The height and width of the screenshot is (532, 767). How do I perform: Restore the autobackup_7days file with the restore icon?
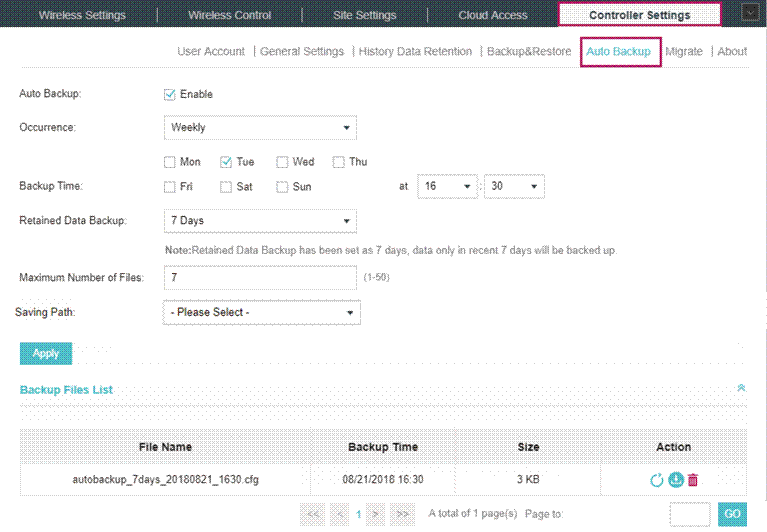click(x=656, y=480)
